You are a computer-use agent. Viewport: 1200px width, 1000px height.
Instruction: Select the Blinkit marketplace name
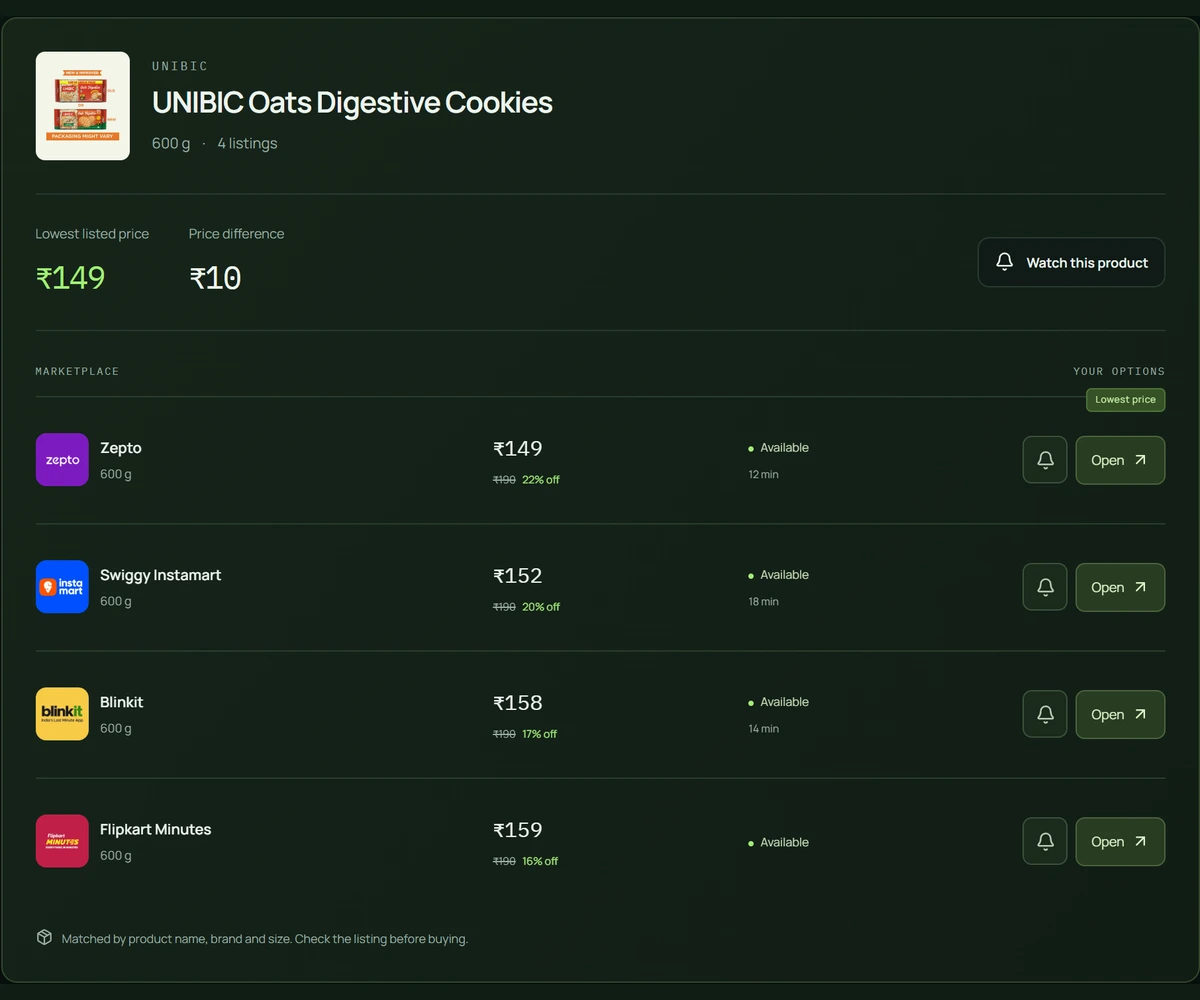coord(121,702)
